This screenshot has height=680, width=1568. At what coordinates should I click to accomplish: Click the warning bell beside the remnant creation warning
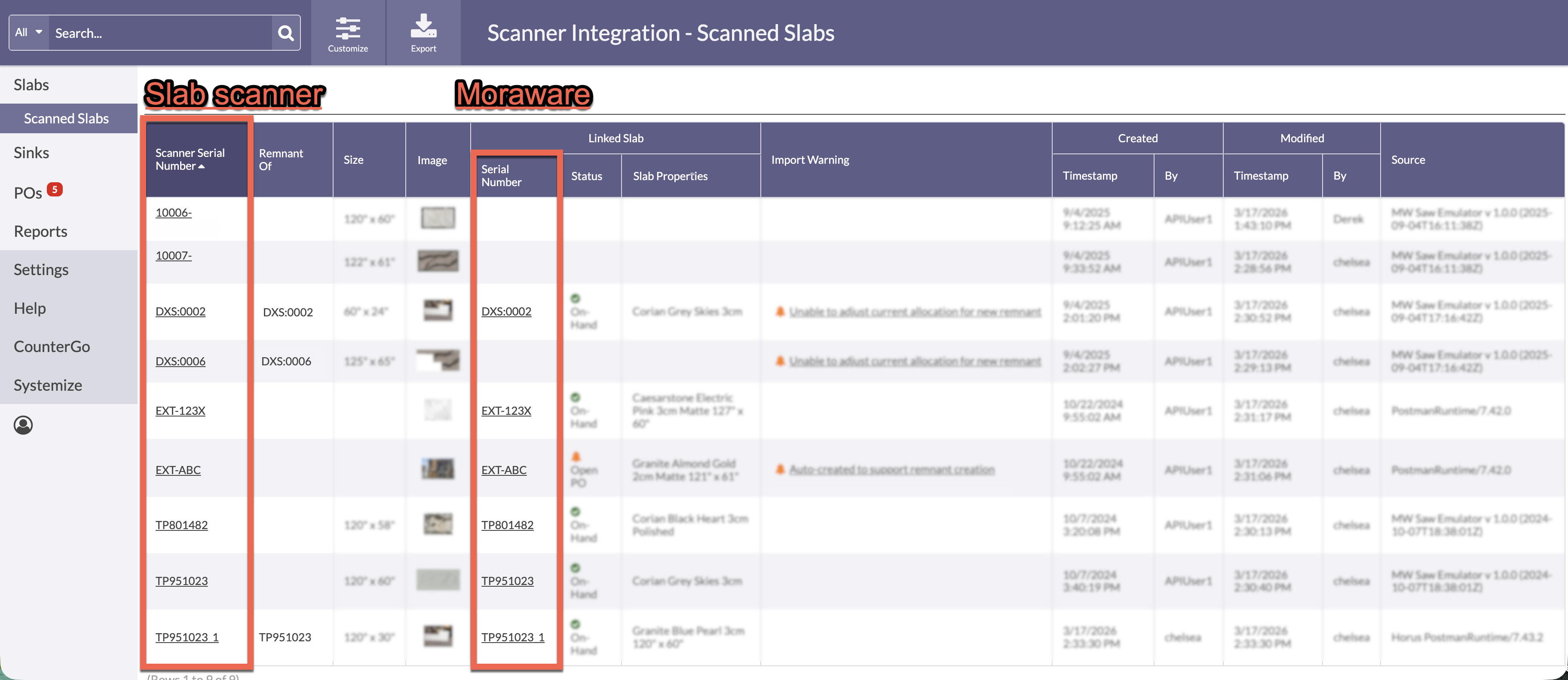[781, 469]
